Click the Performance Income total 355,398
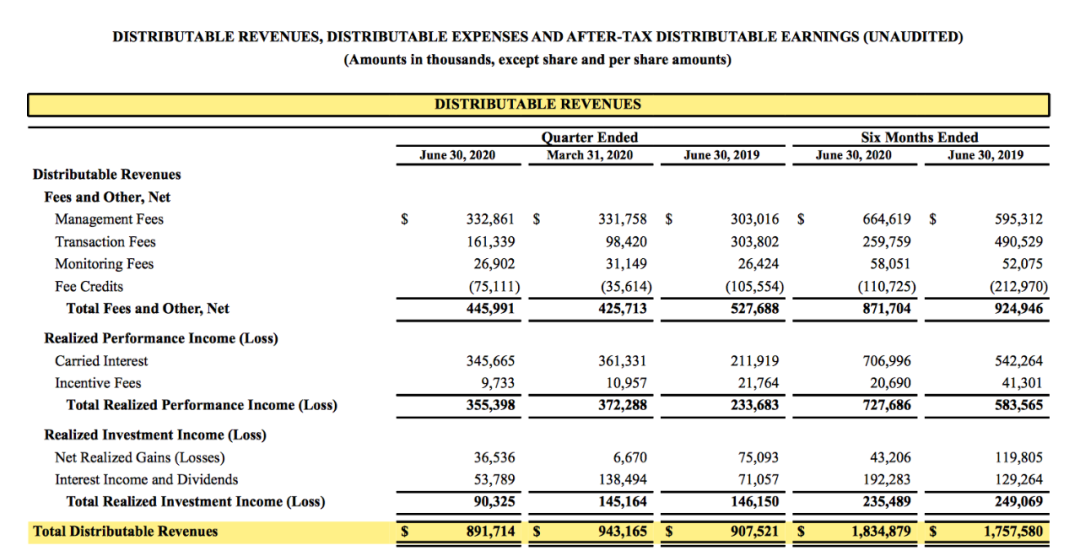 click(490, 405)
